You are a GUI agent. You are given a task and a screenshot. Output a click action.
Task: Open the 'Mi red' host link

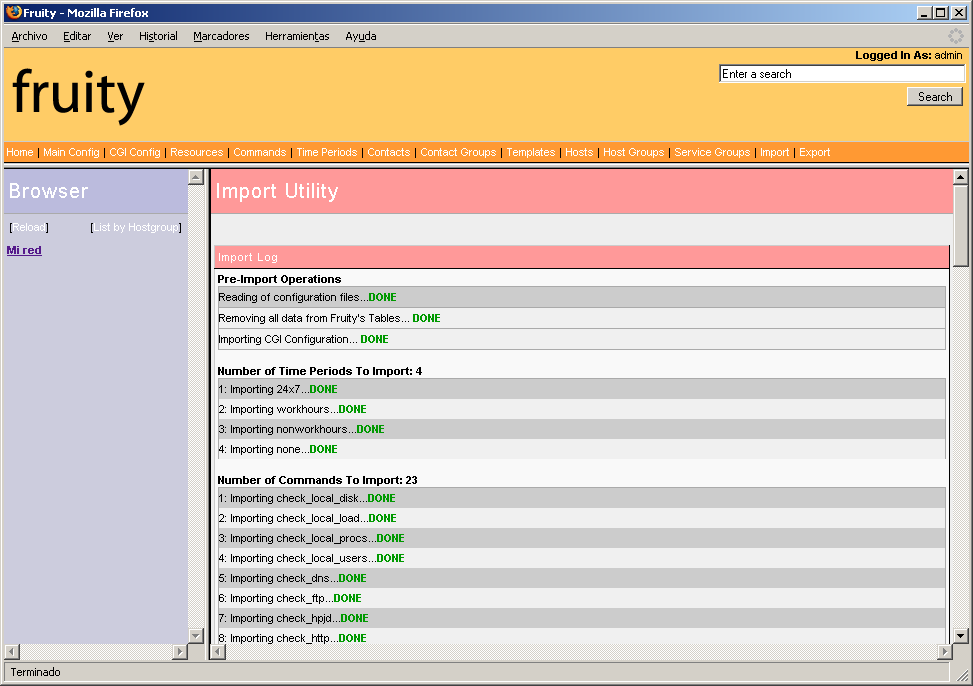[x=24, y=250]
